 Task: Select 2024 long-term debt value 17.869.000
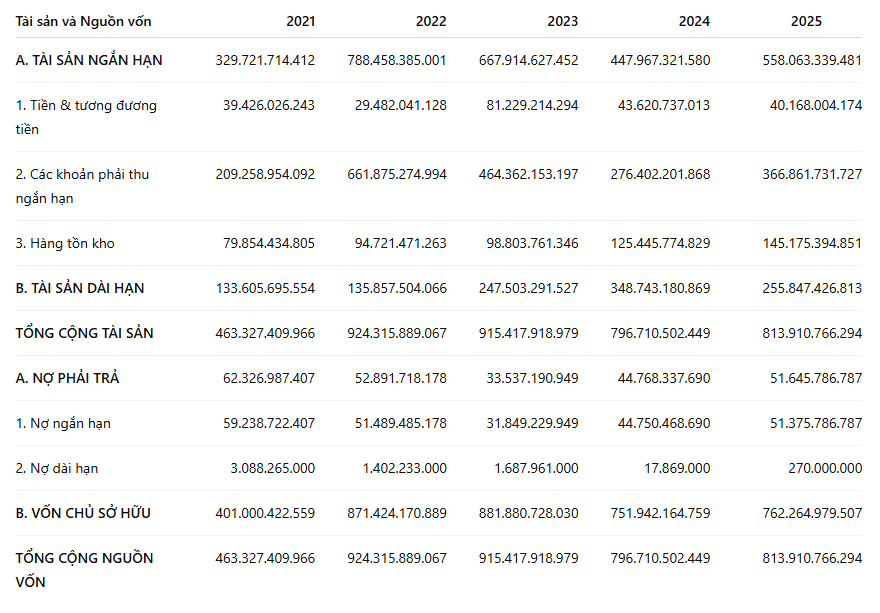[x=677, y=468]
